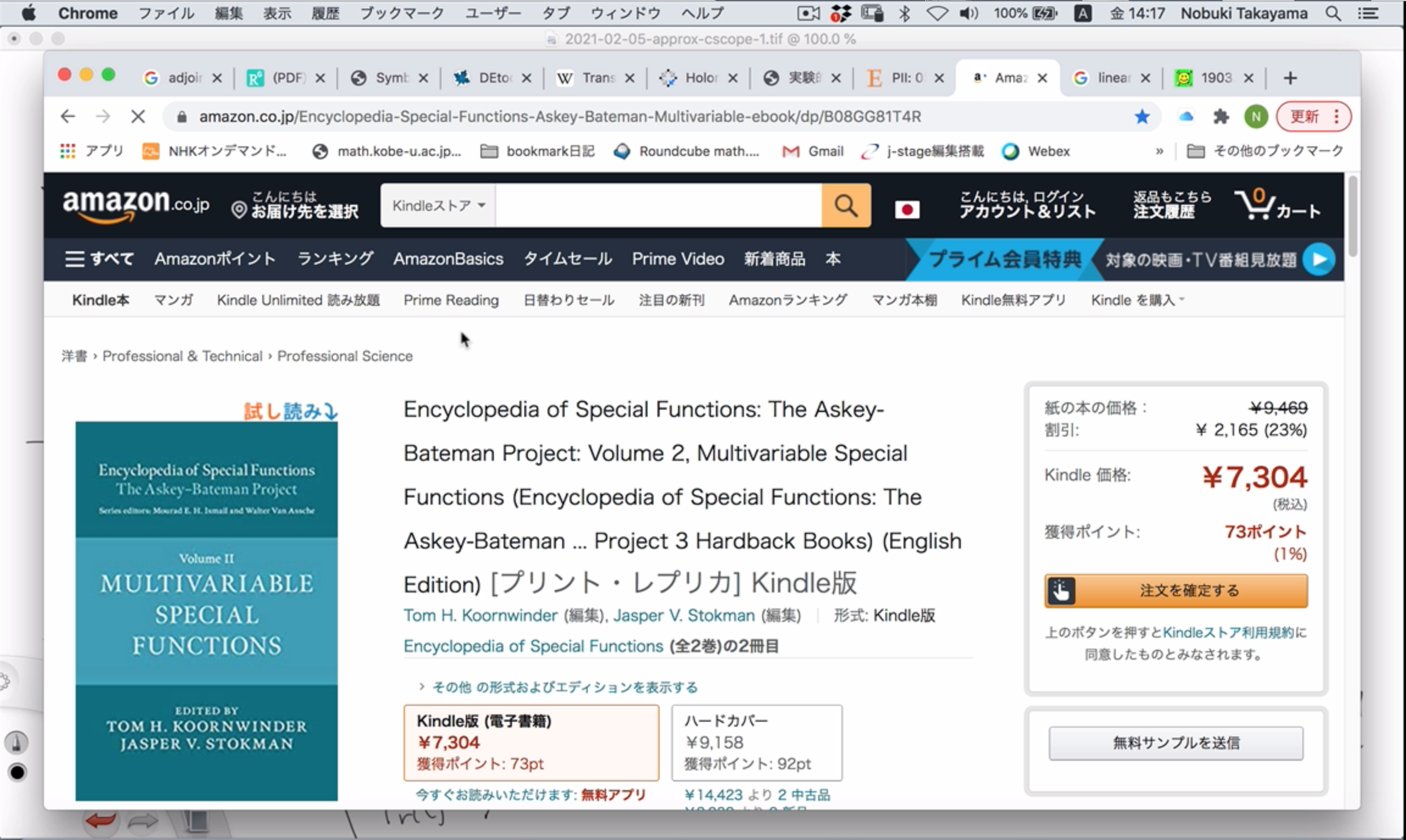Open a new tab with plus icon
This screenshot has height=840, width=1406.
pos(1290,78)
